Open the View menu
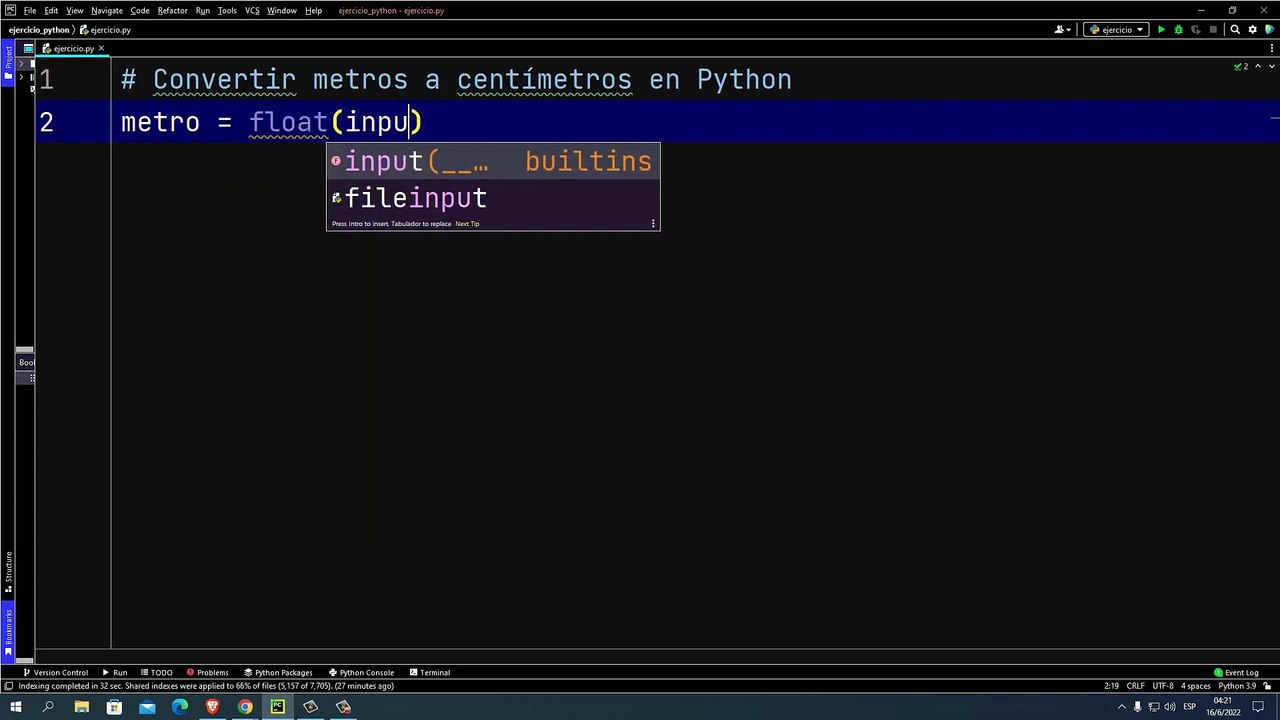The width and height of the screenshot is (1280, 720). (75, 11)
